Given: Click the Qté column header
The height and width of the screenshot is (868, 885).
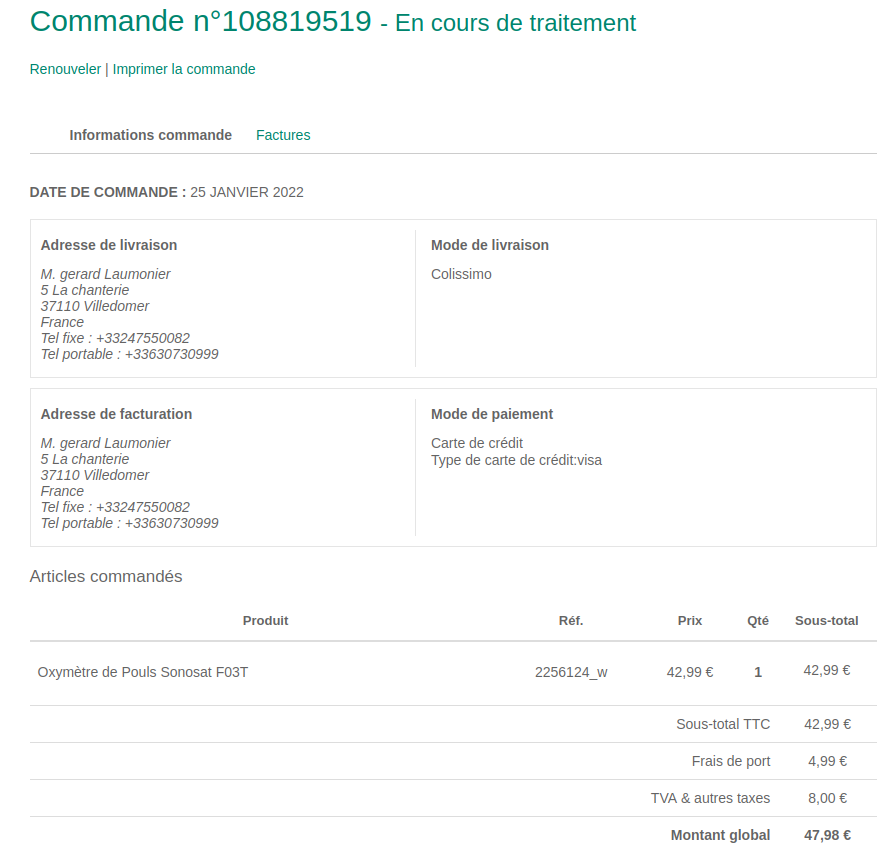Looking at the screenshot, I should (758, 621).
